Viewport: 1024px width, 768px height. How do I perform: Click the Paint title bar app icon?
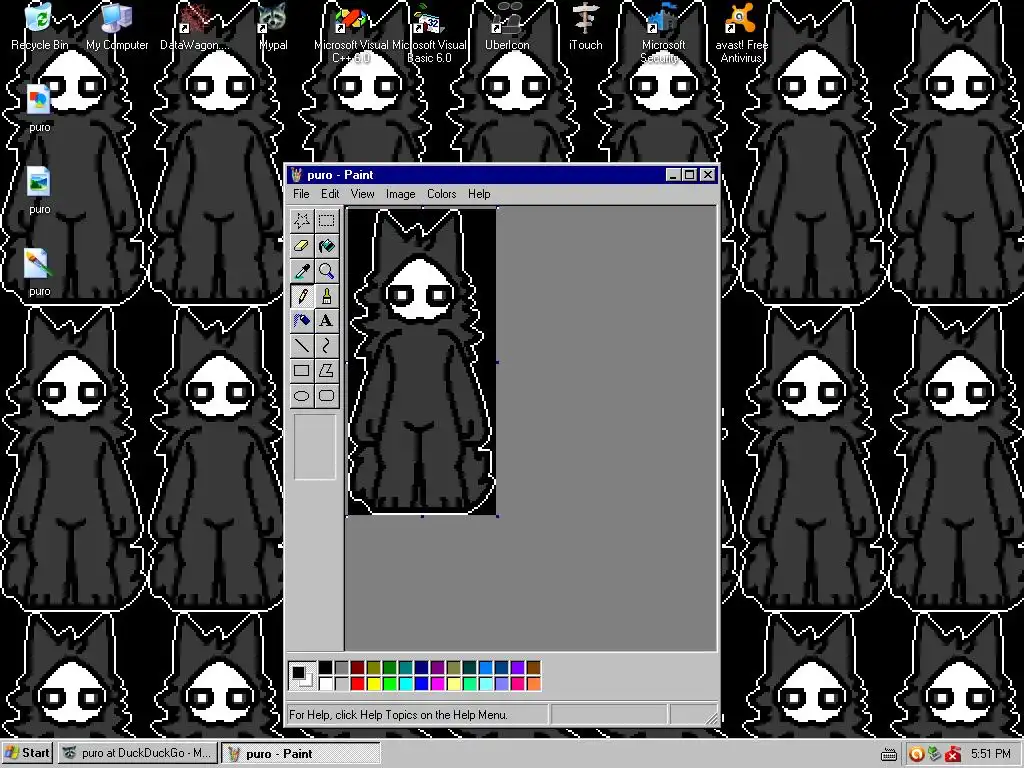point(297,174)
